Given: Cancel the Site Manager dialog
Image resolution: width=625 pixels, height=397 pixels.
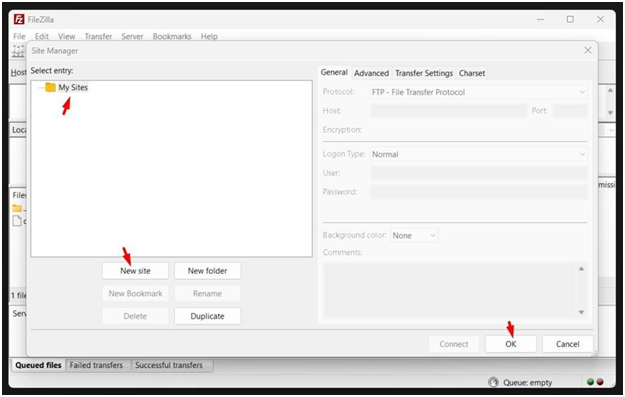Looking at the screenshot, I should click(x=568, y=344).
